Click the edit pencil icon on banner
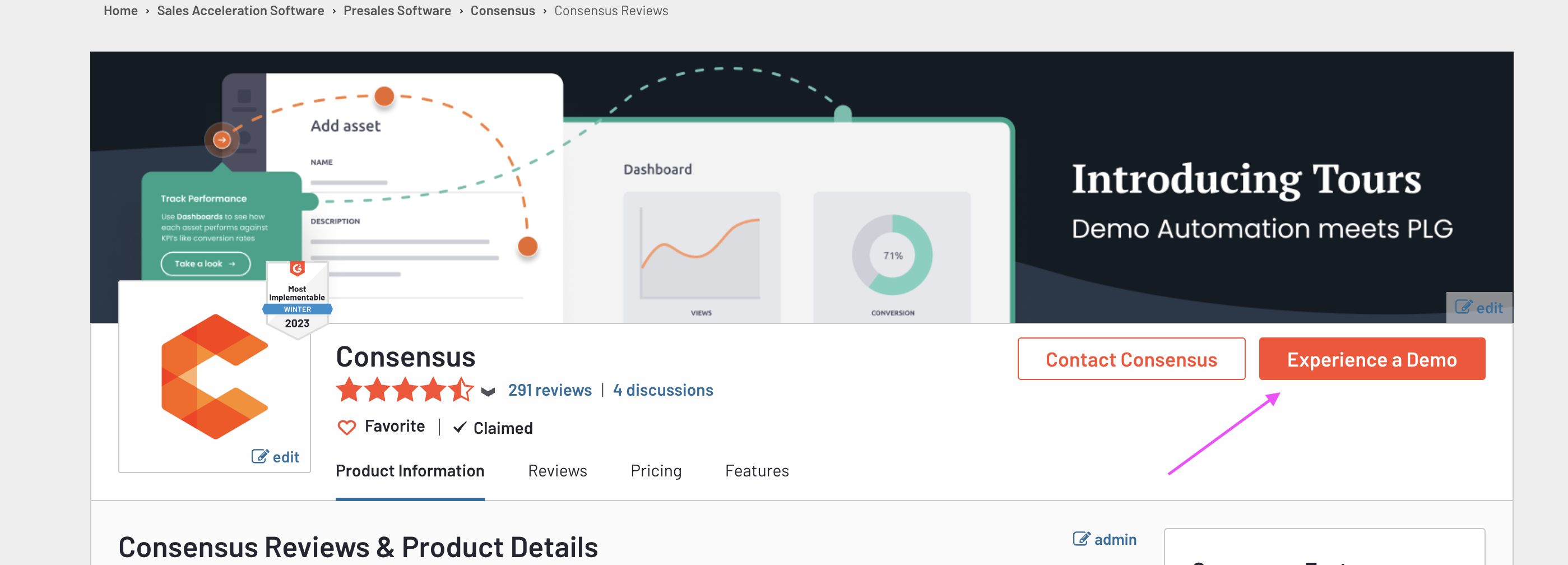Image resolution: width=1568 pixels, height=565 pixels. point(1463,308)
